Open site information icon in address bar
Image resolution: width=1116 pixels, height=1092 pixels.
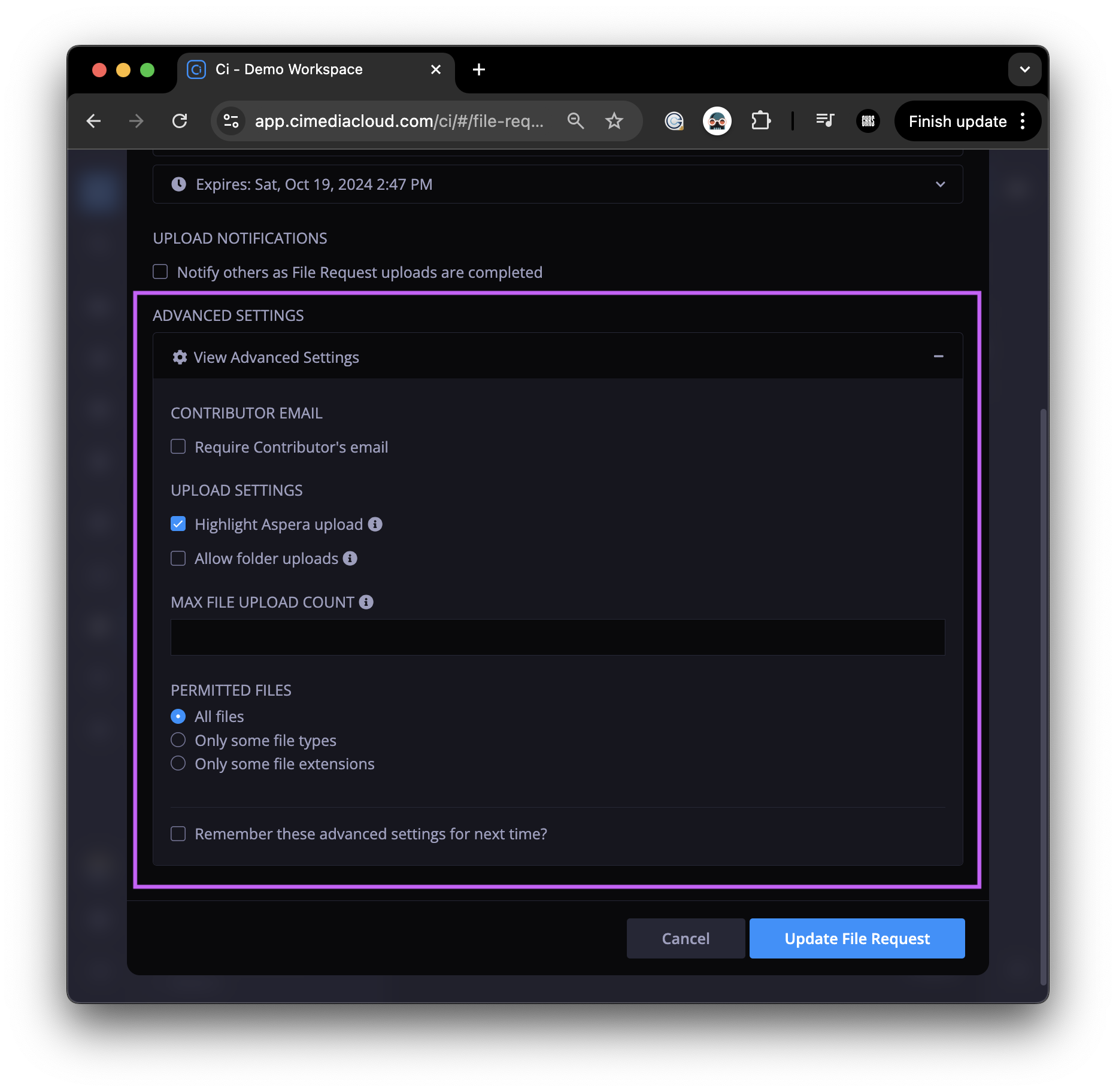point(231,121)
